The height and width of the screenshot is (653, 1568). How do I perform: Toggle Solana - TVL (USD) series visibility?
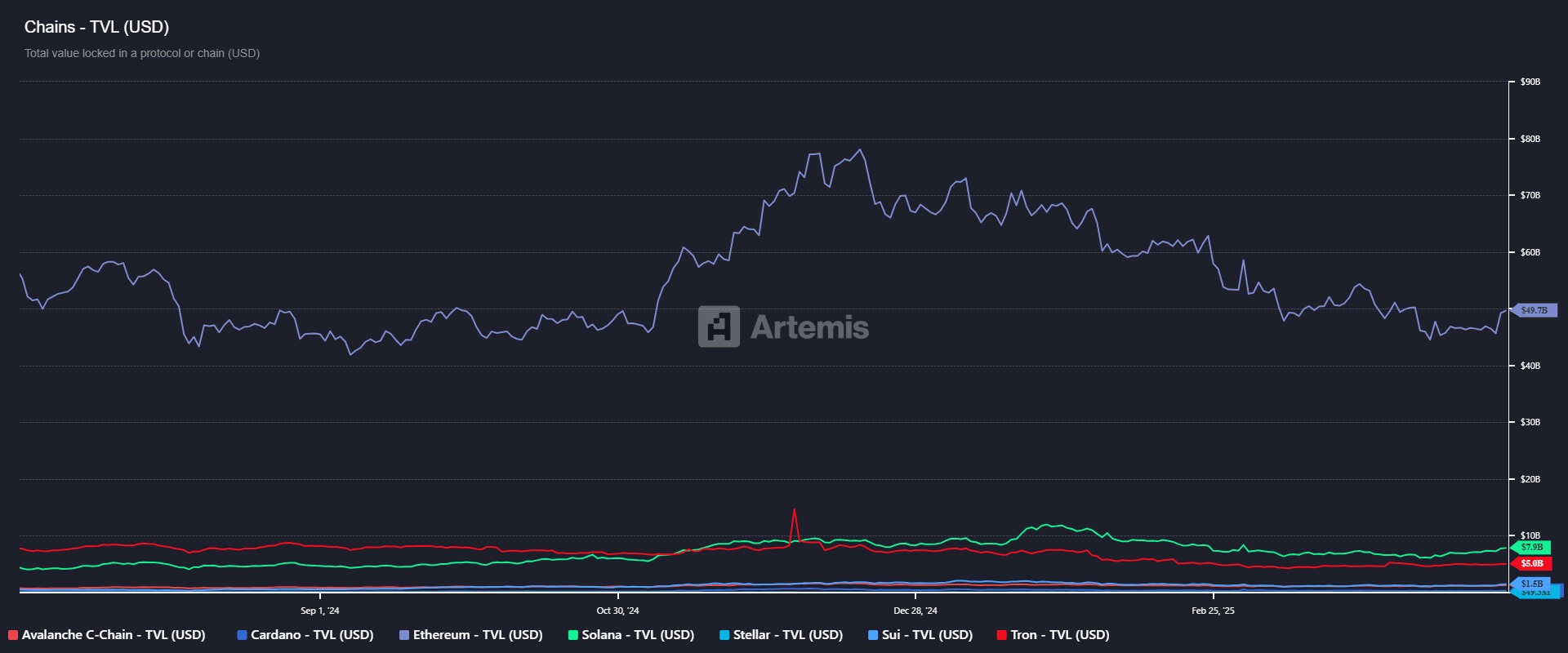(x=637, y=635)
